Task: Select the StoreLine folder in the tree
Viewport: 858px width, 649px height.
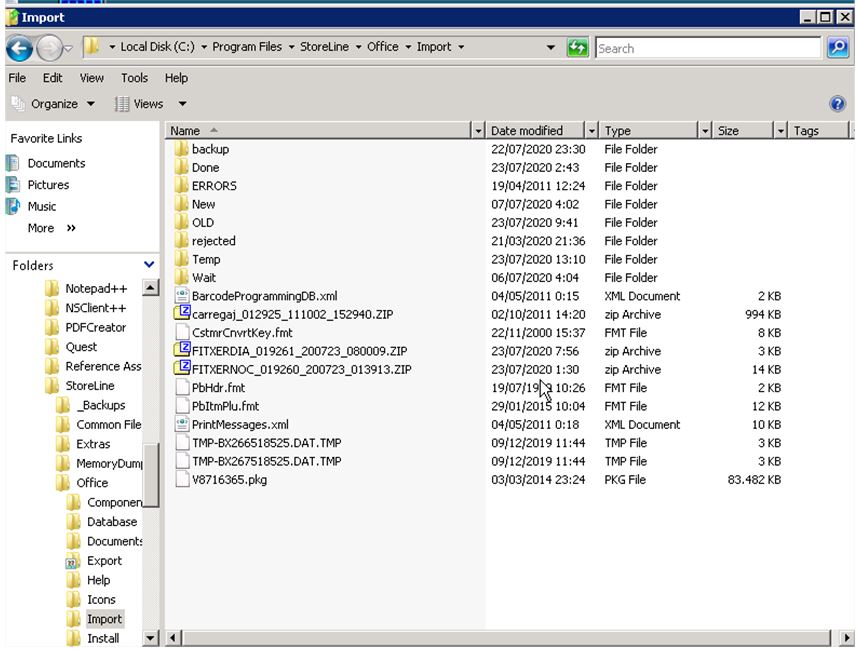Action: click(x=89, y=386)
